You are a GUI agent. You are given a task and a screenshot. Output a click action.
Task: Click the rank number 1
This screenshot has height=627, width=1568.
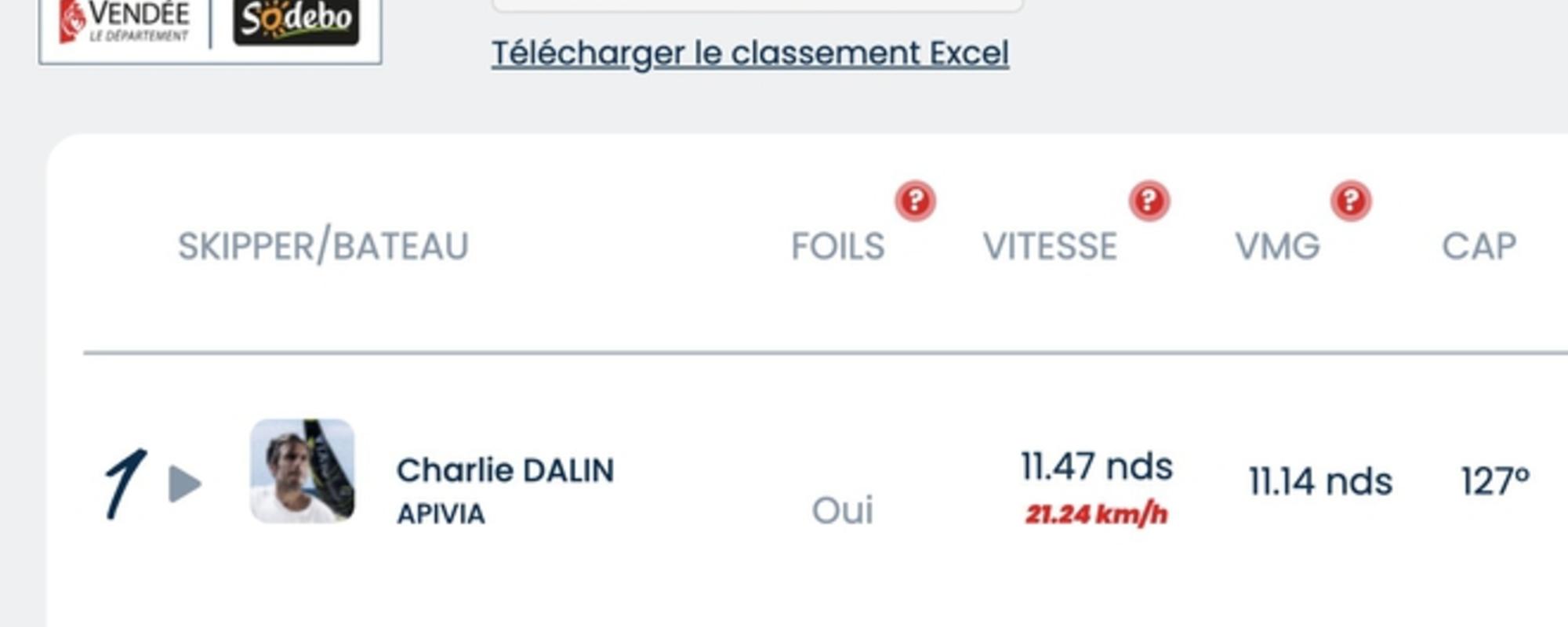pos(124,483)
